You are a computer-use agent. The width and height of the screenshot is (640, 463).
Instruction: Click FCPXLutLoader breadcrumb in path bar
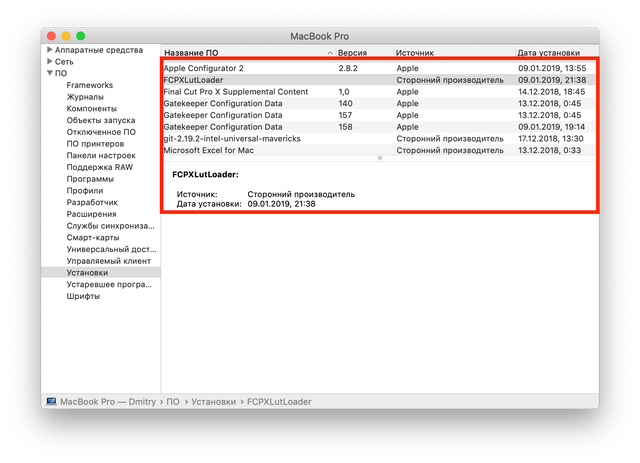click(279, 402)
